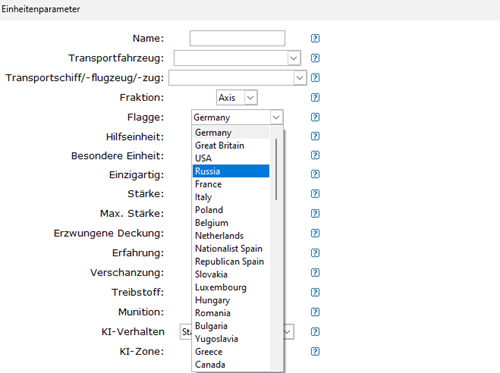Choose Nationalist Spain from the flag list

(x=231, y=248)
